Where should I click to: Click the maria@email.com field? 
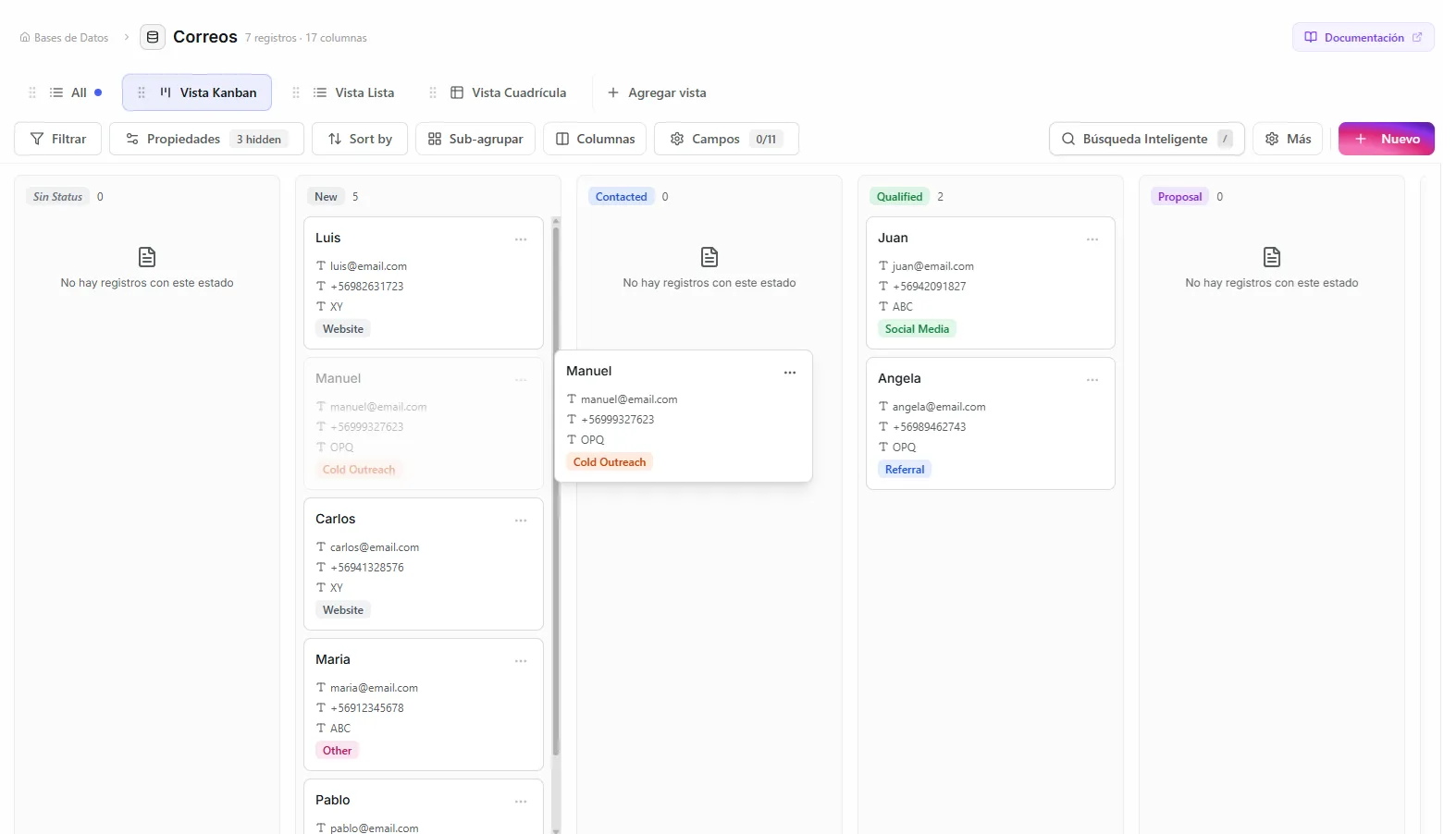(x=374, y=688)
